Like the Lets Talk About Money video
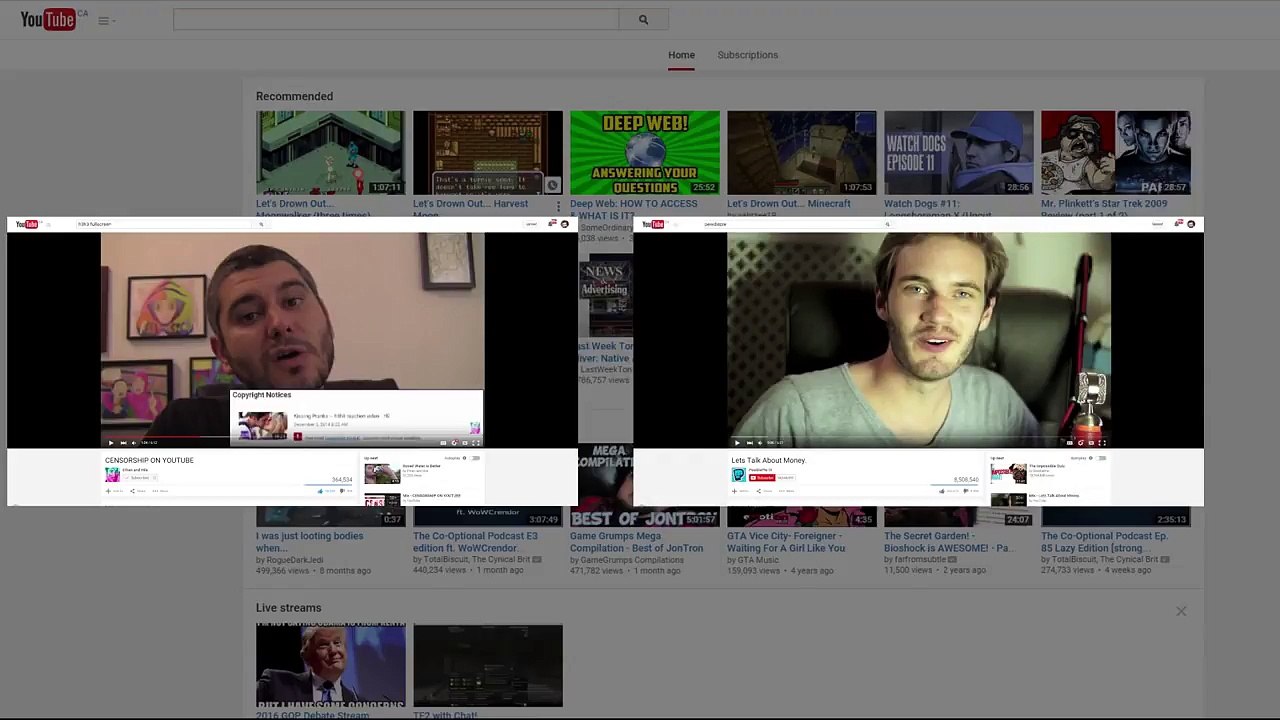The height and width of the screenshot is (720, 1280). point(949,491)
